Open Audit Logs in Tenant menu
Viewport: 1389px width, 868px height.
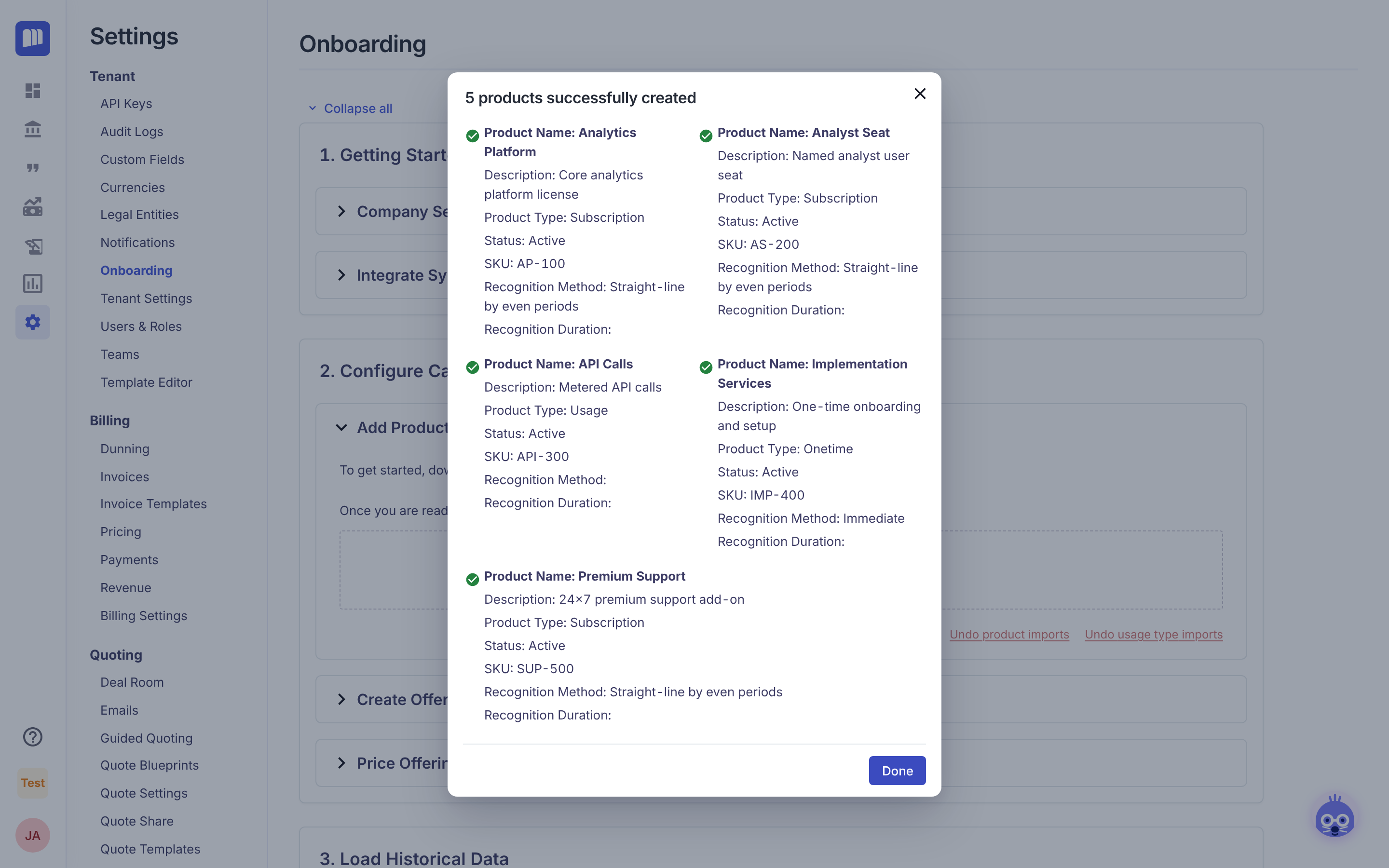tap(132, 132)
